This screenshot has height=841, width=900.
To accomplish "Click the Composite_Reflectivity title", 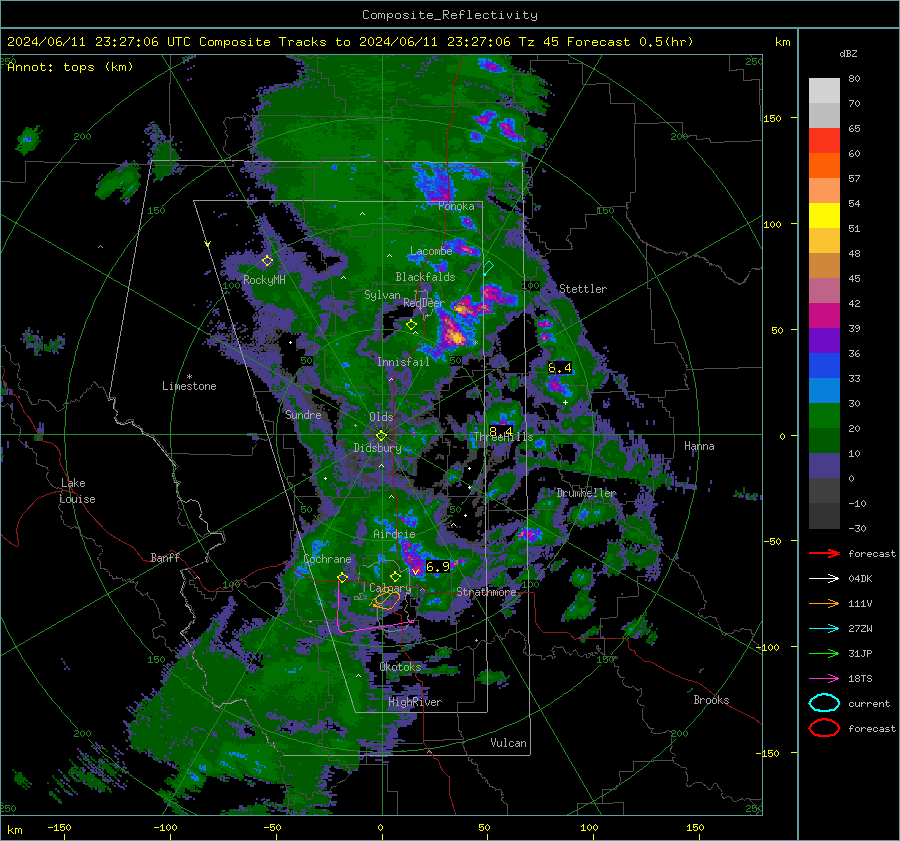I will (449, 15).
